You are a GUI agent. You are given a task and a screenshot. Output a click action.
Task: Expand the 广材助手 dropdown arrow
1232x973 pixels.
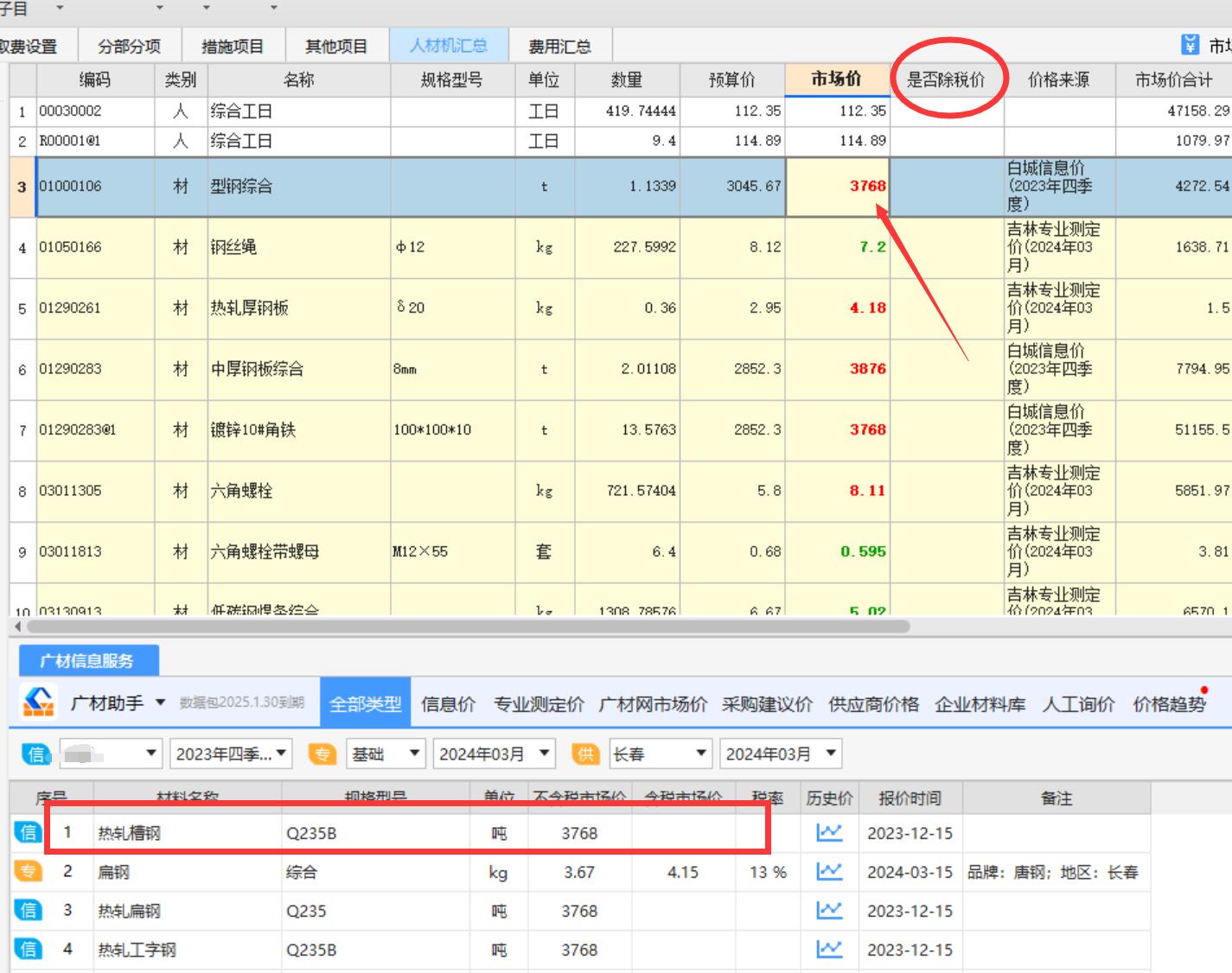(x=160, y=703)
